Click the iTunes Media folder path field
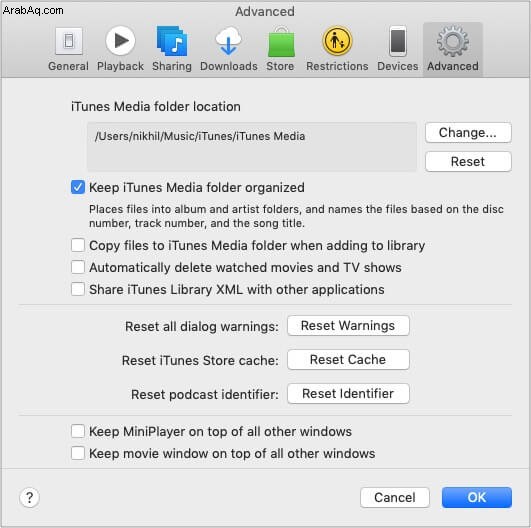This screenshot has width=531, height=528. pyautogui.click(x=252, y=147)
